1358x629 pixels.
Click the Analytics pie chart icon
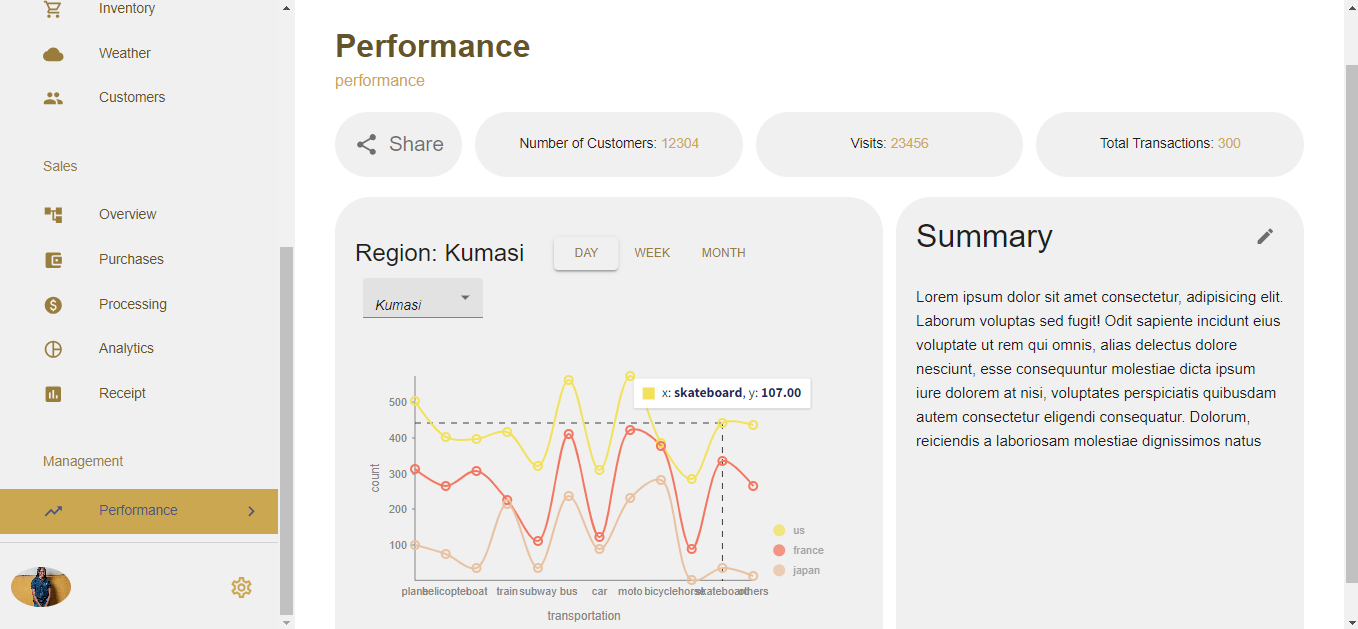(x=53, y=349)
